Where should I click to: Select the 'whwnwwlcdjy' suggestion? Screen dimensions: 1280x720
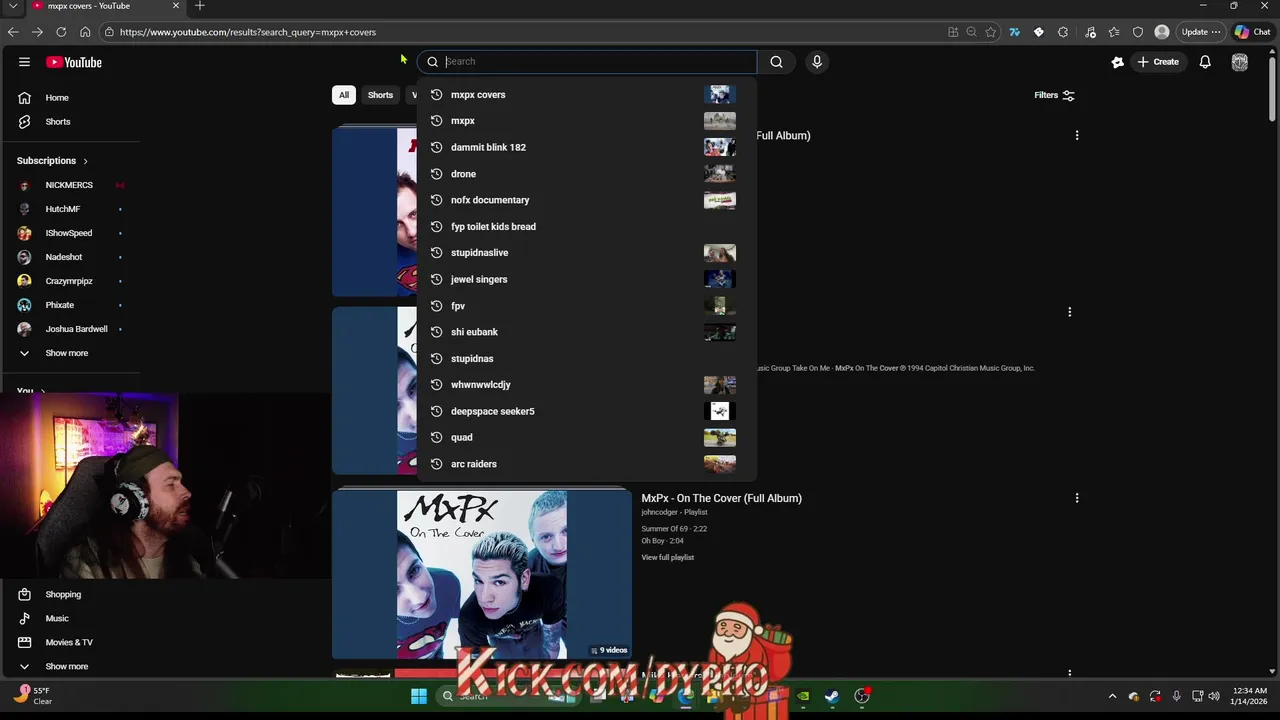pyautogui.click(x=587, y=385)
